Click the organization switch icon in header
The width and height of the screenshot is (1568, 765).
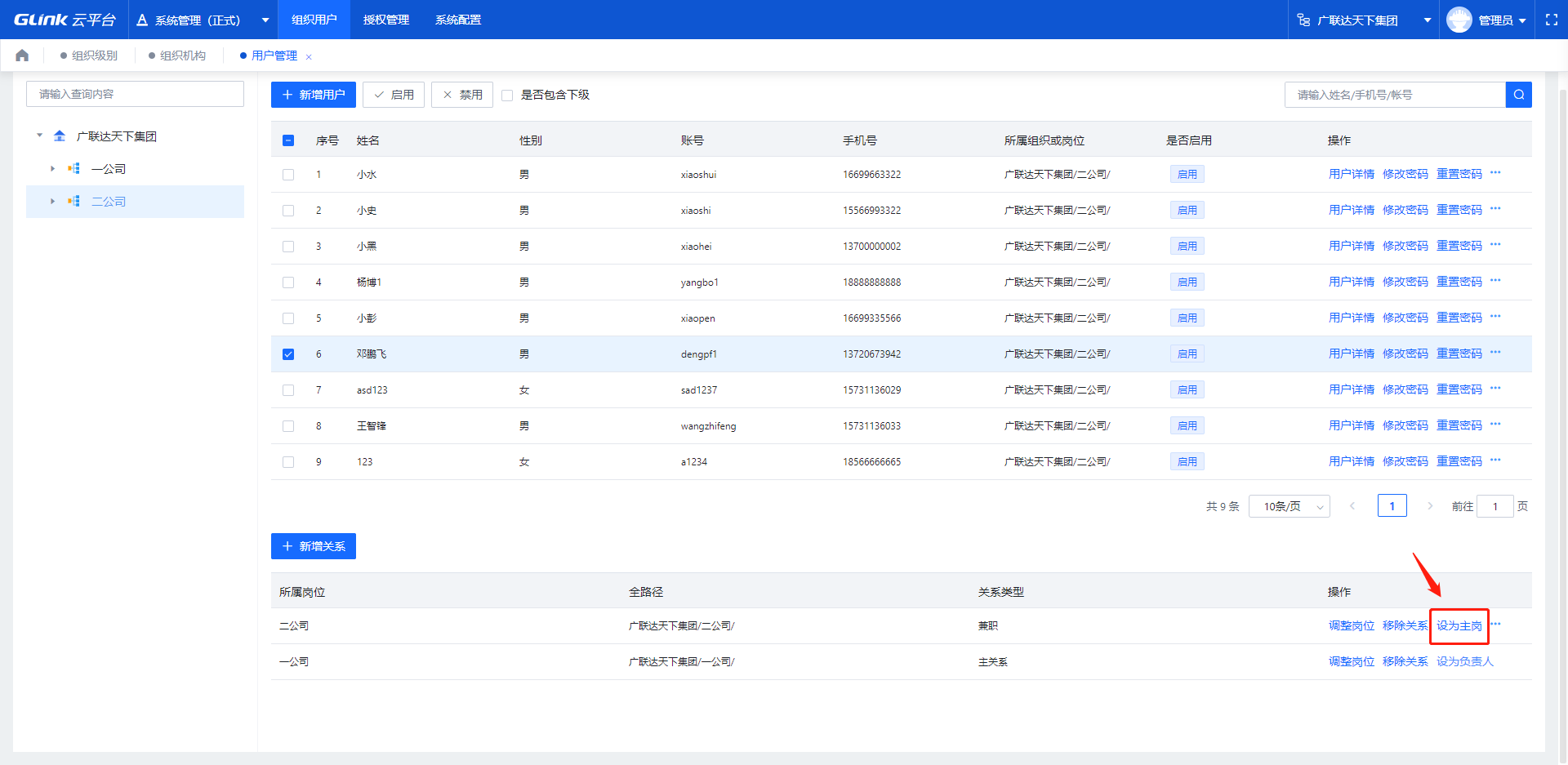(x=1304, y=20)
